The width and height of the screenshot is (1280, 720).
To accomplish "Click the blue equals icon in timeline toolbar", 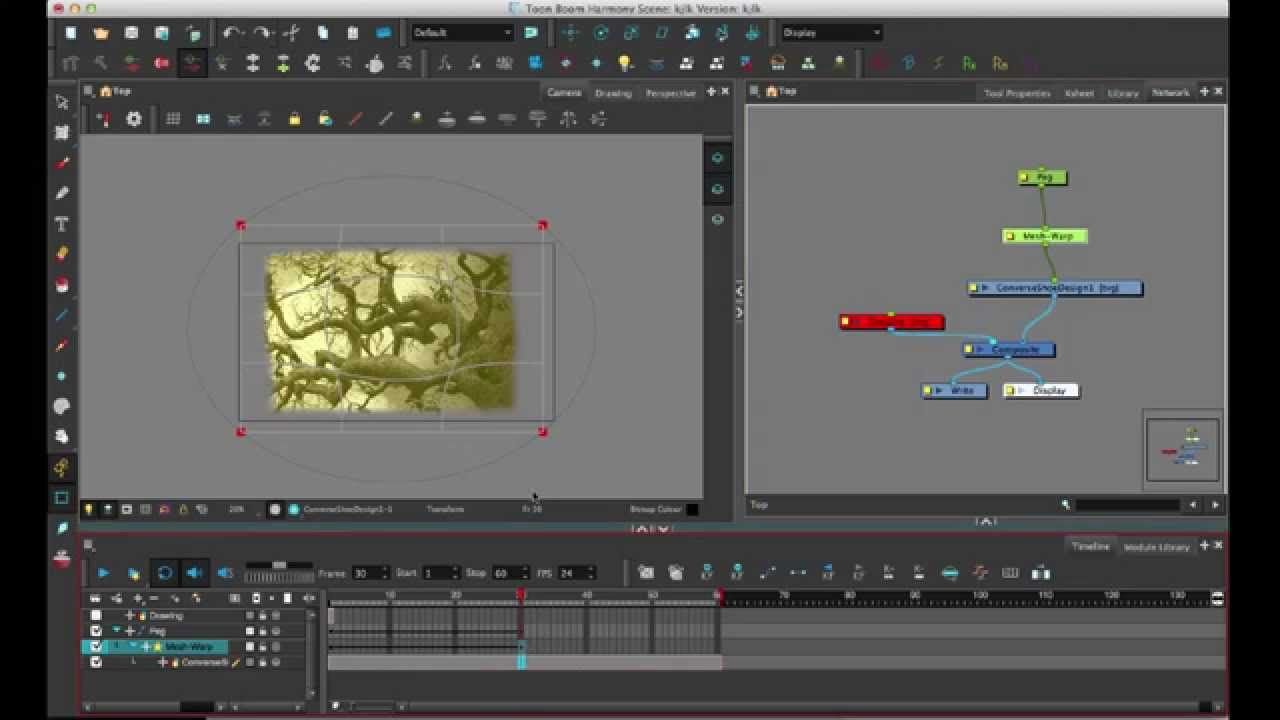I will coord(950,573).
